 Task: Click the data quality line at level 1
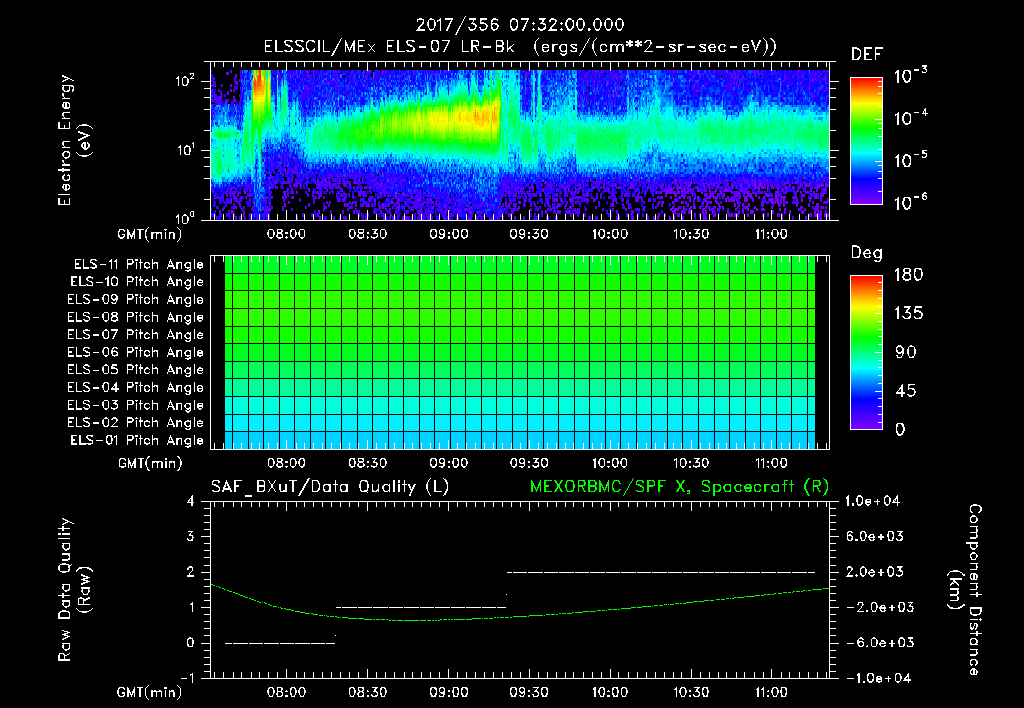click(421, 607)
